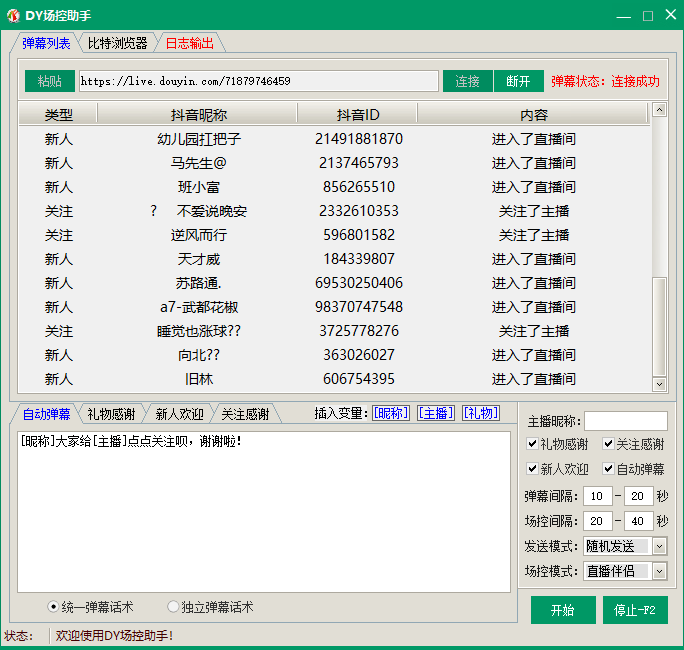Open the 日志输出 tab
This screenshot has width=684, height=650.
coord(190,43)
